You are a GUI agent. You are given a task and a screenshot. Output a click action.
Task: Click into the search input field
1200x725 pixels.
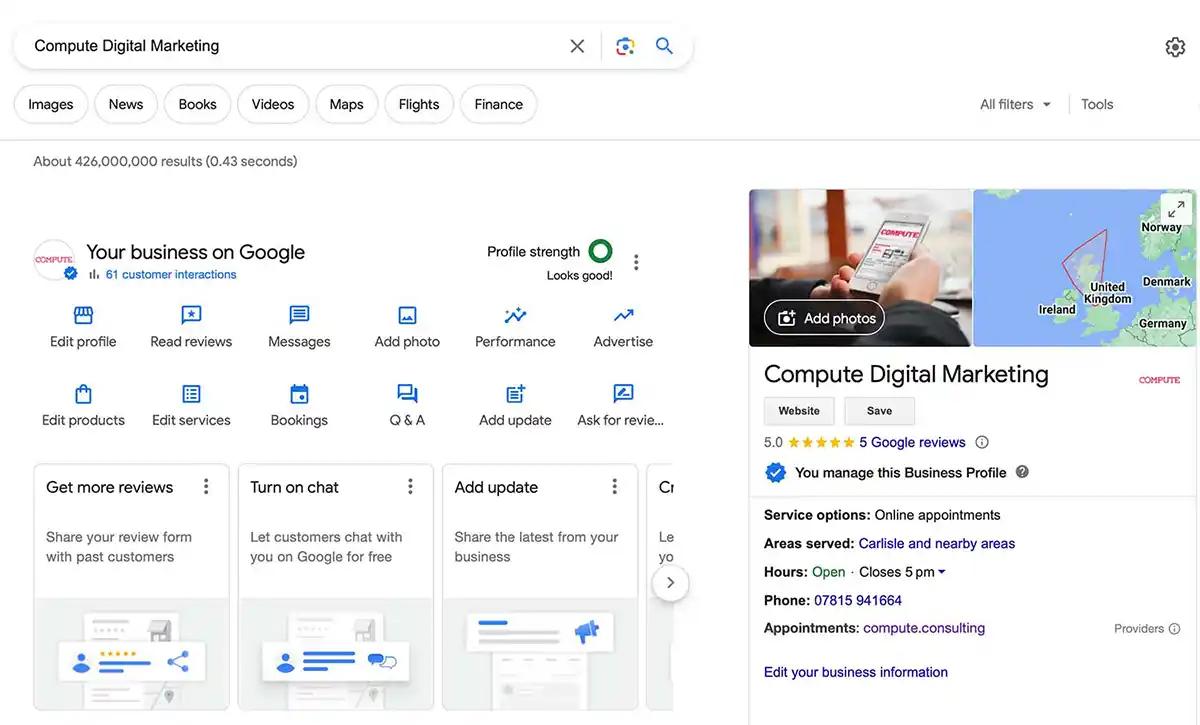pos(295,46)
